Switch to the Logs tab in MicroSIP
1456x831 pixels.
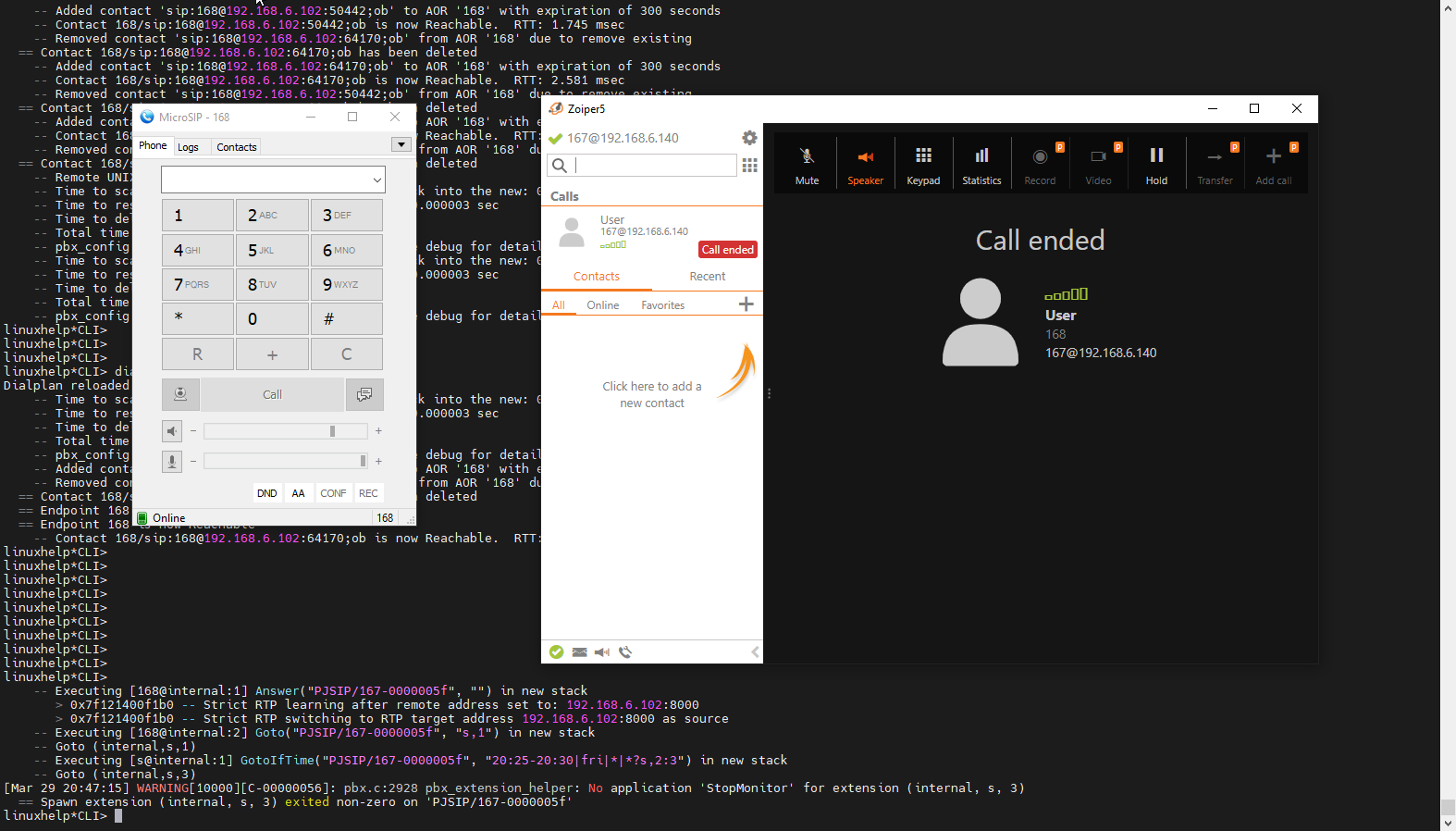click(x=188, y=147)
